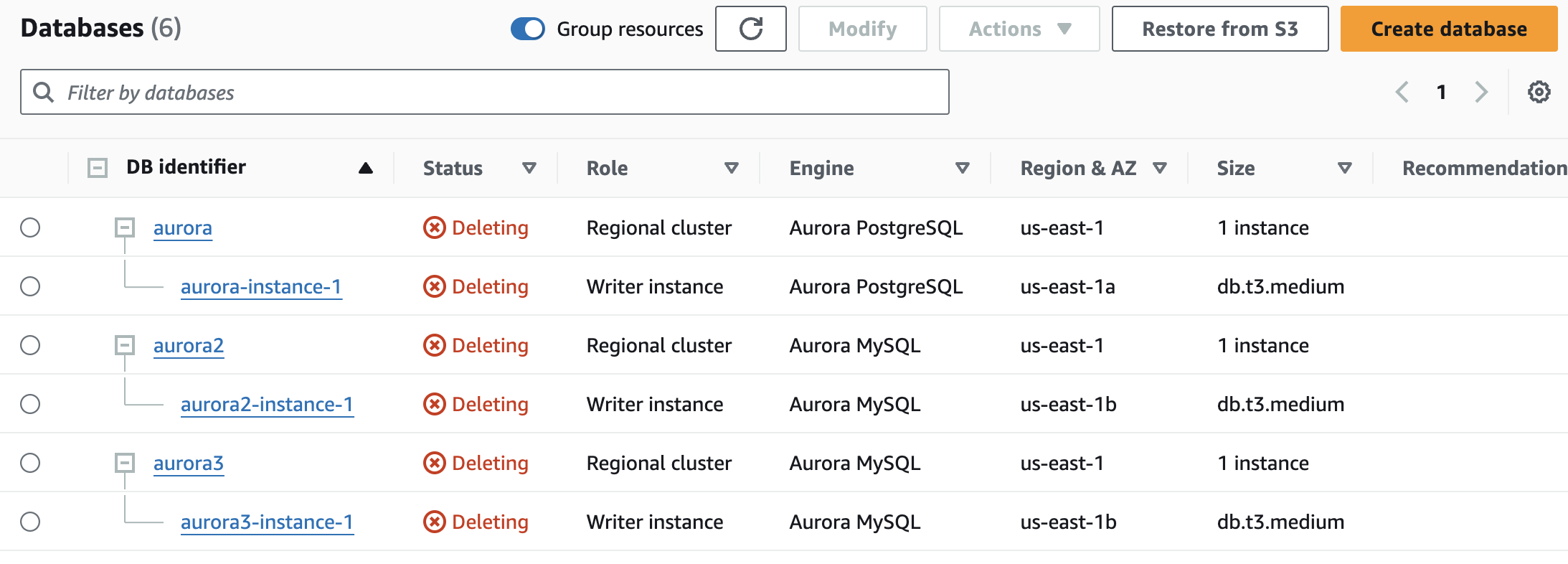Click Writer instance role for aurora3-instance-1

click(x=655, y=522)
